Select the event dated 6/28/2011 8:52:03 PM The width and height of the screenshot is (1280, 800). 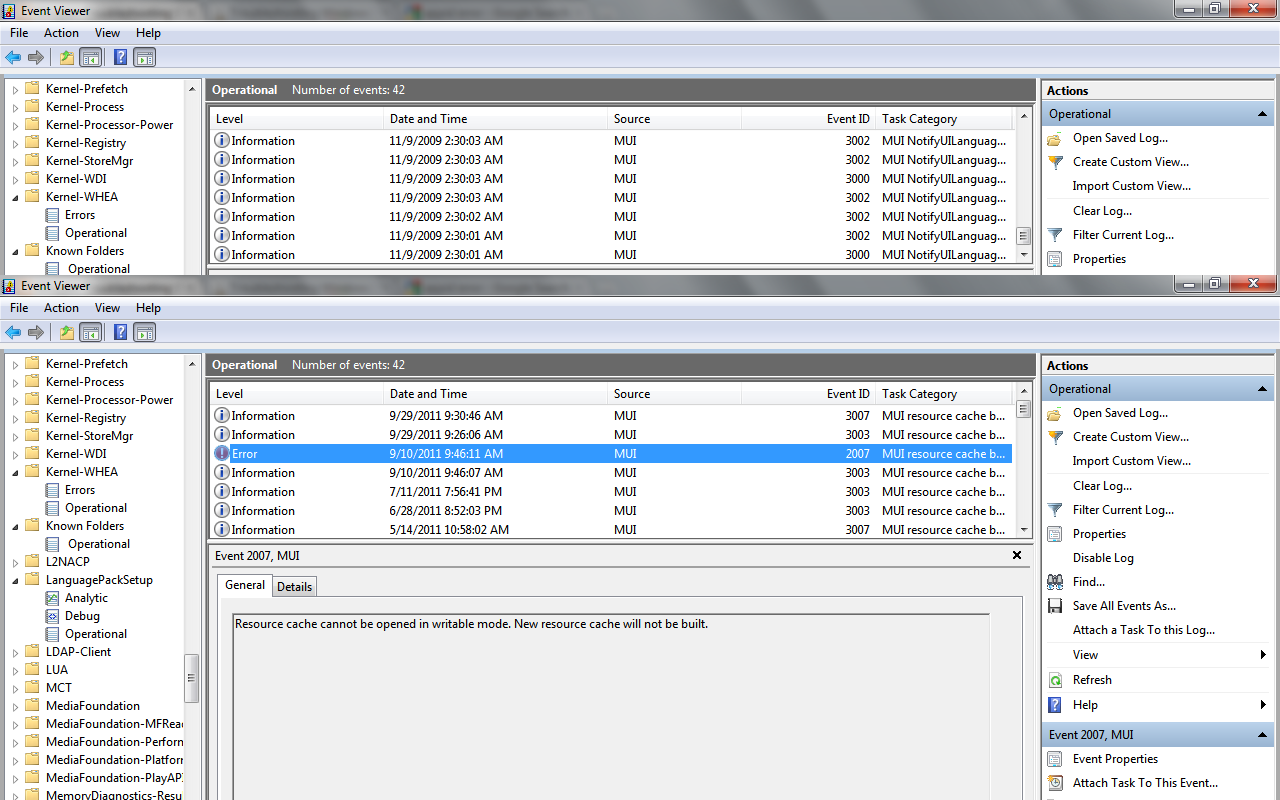[x=612, y=511]
